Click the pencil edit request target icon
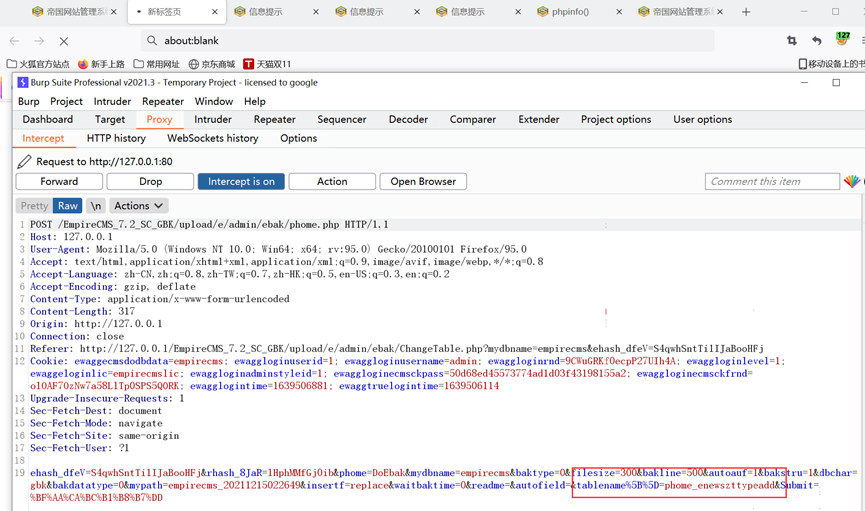The image size is (865, 511). (x=24, y=161)
